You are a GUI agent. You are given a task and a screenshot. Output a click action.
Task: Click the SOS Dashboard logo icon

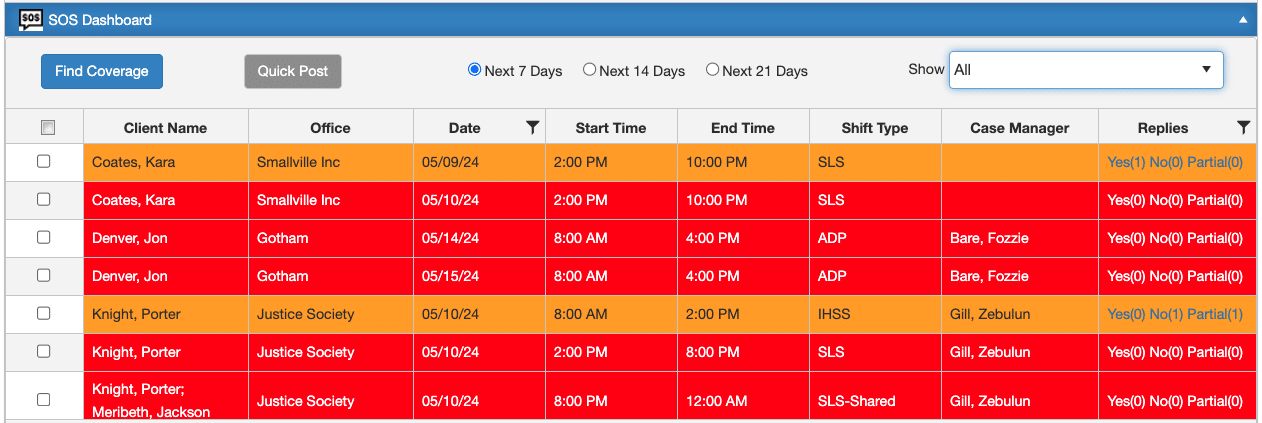pyautogui.click(x=31, y=19)
